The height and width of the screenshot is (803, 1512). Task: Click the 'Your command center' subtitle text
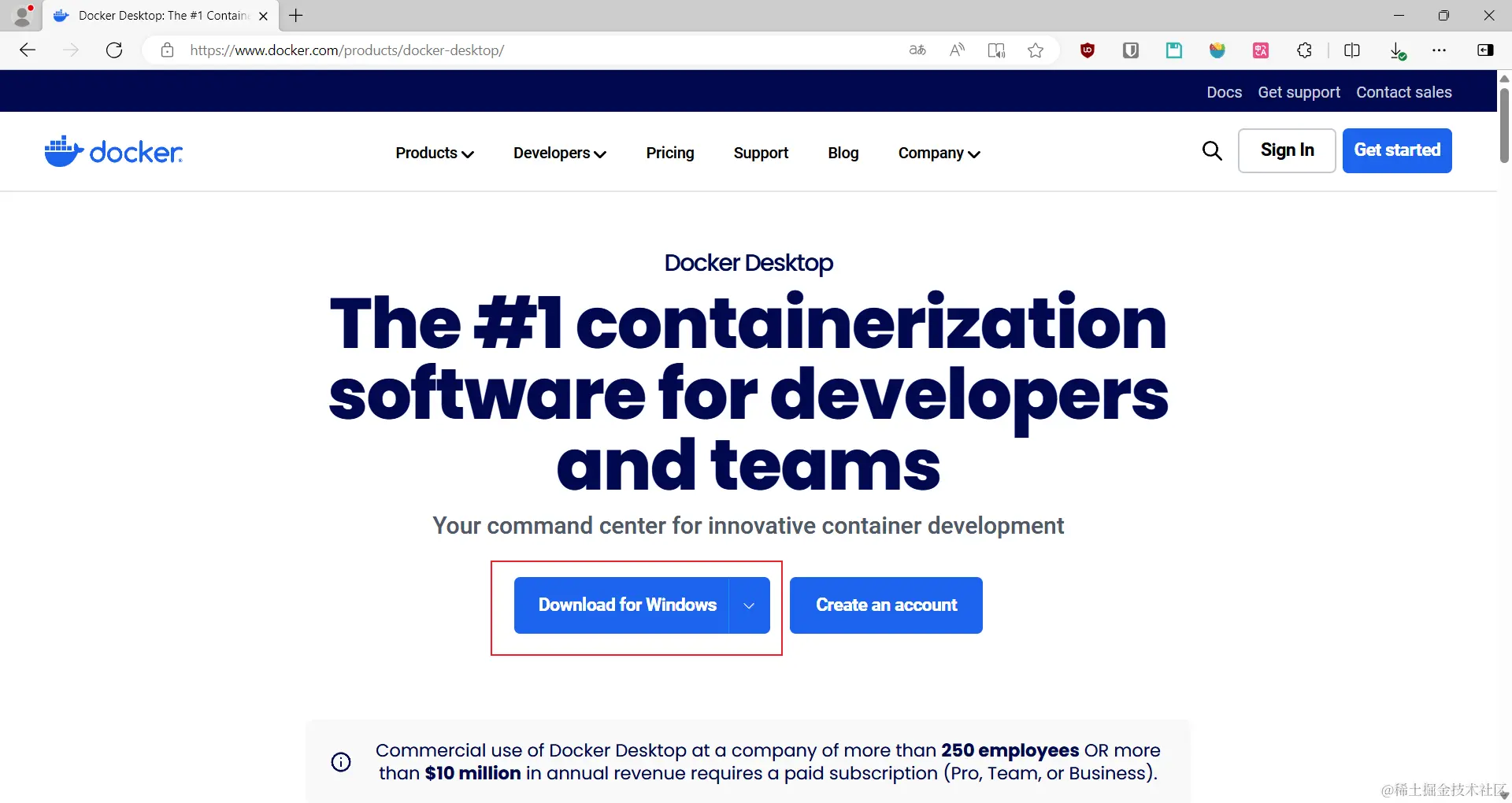[748, 526]
